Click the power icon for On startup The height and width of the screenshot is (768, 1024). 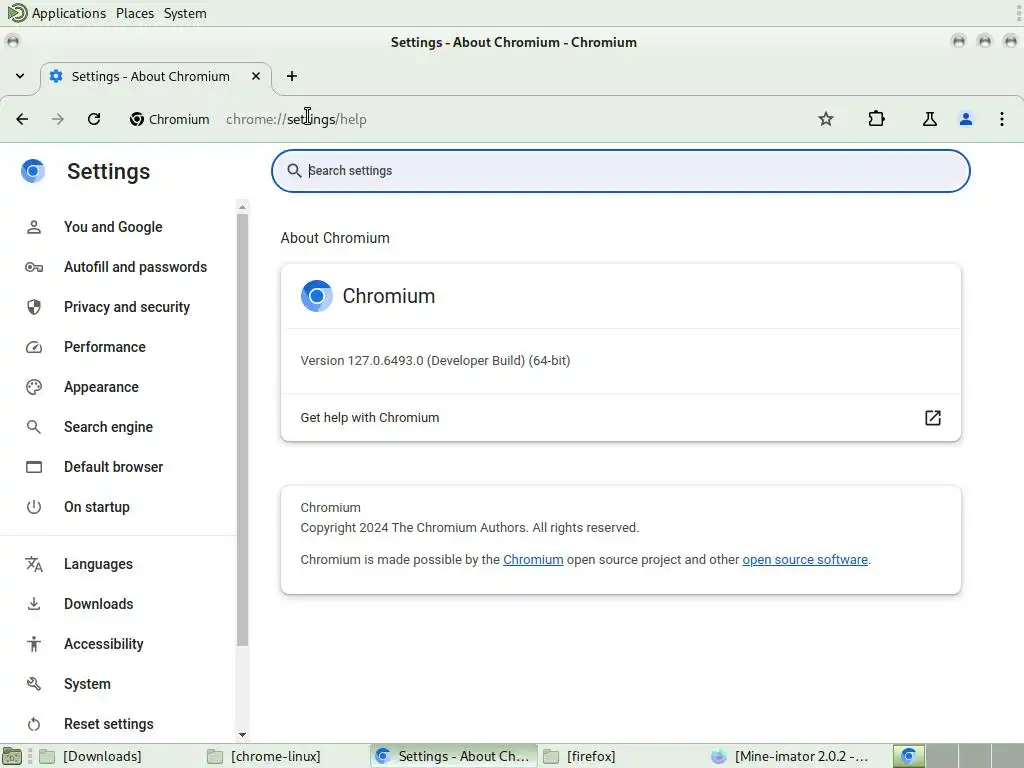[34, 507]
